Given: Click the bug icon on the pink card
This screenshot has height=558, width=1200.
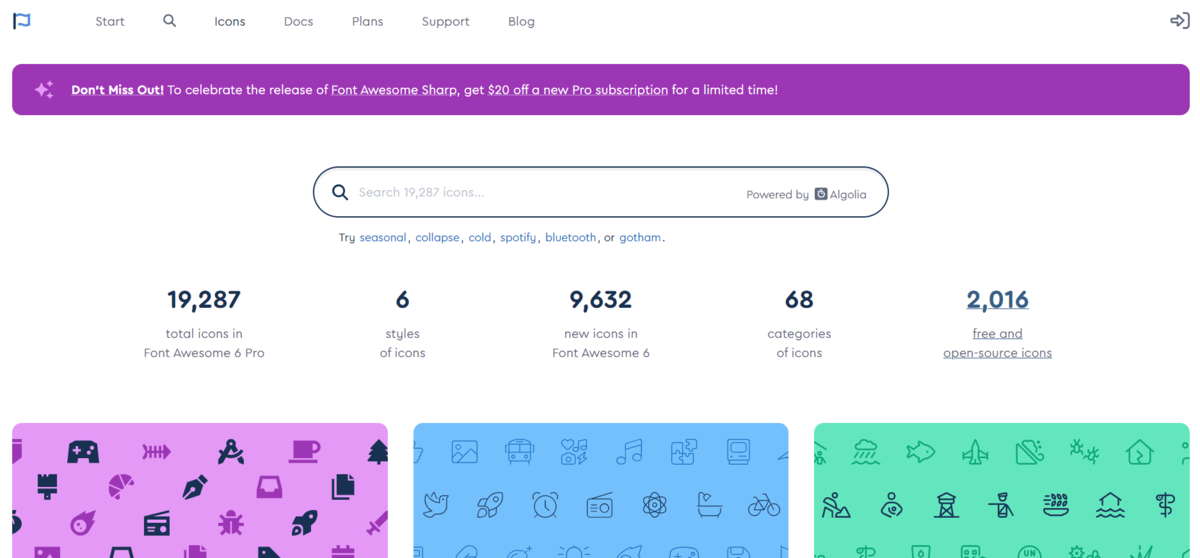Looking at the screenshot, I should pos(231,522).
